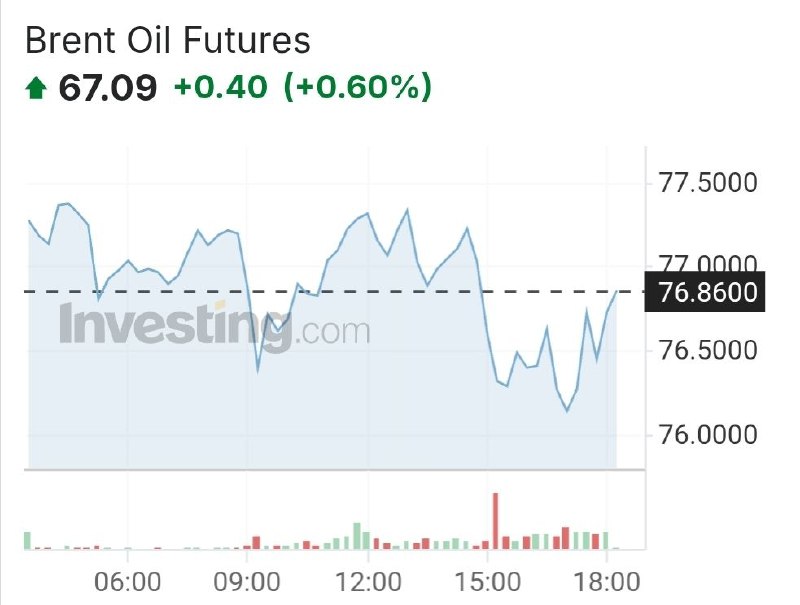Click the 06:00 time axis label
800x605 pixels.
click(x=128, y=582)
